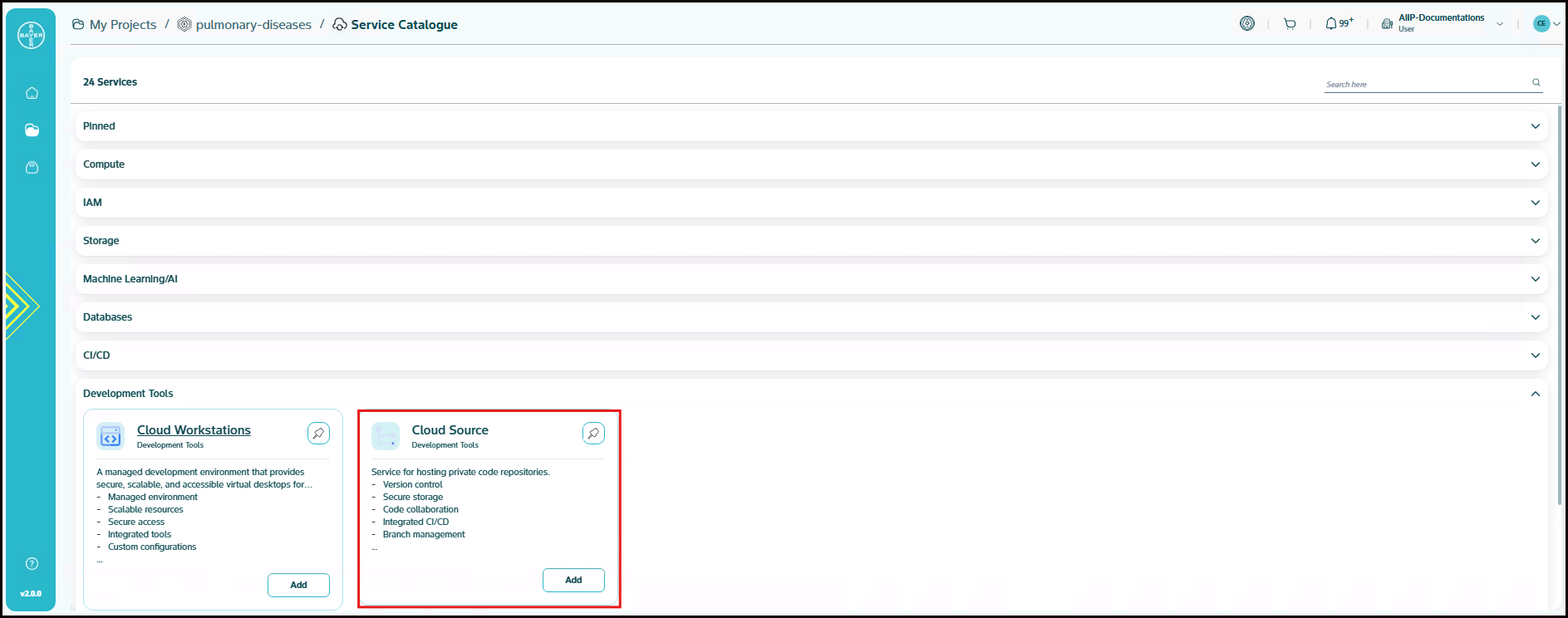1568x618 pixels.
Task: Open the shopping cart icon
Action: (x=1290, y=24)
